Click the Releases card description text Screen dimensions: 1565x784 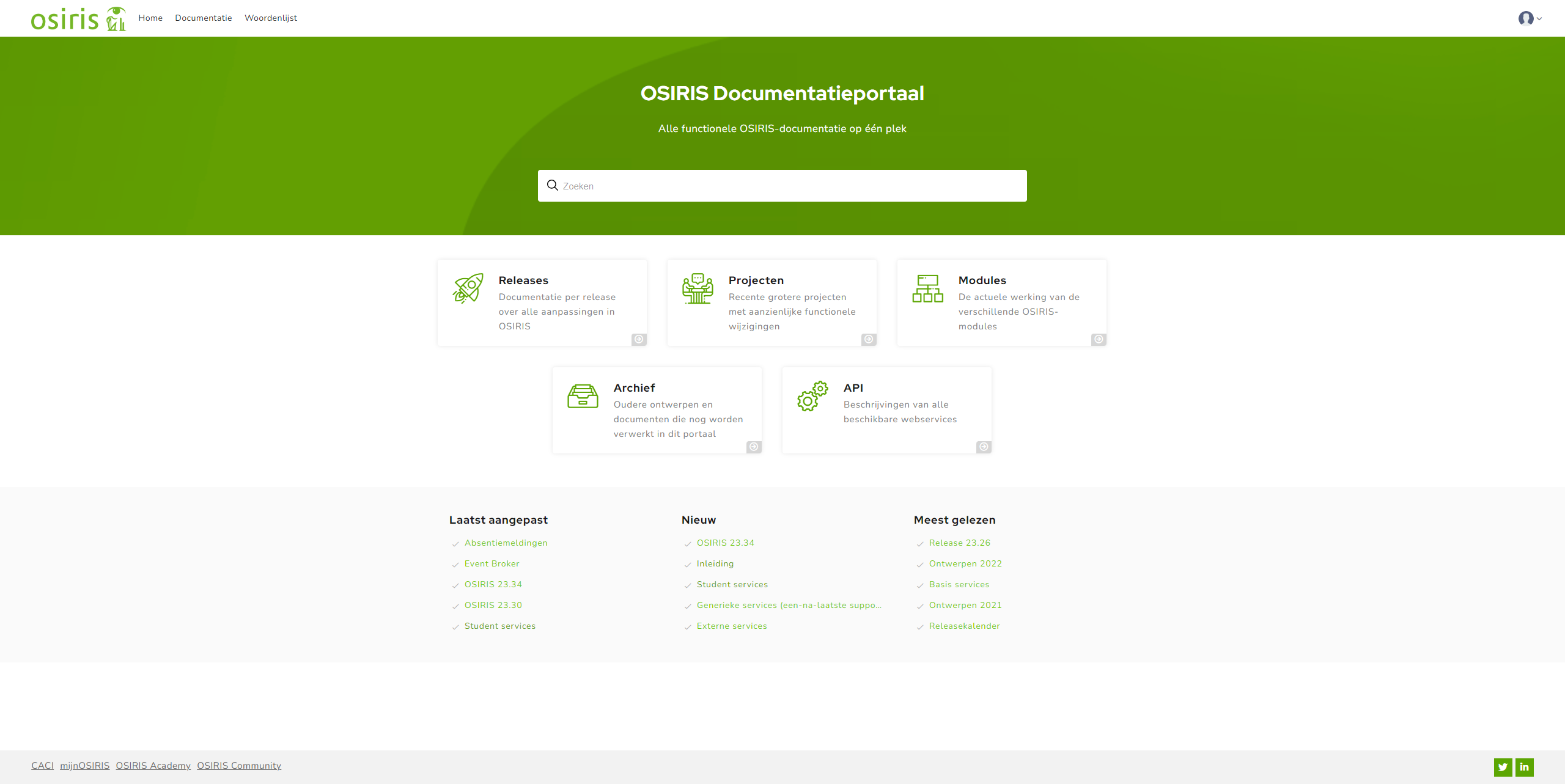[558, 312]
